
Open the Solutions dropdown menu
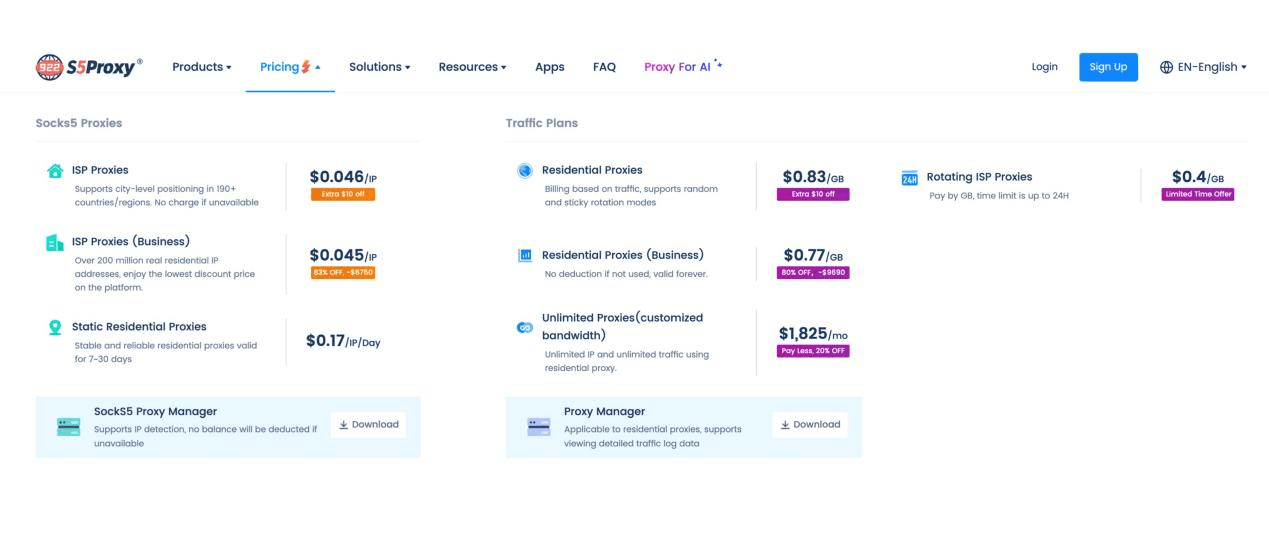click(379, 67)
